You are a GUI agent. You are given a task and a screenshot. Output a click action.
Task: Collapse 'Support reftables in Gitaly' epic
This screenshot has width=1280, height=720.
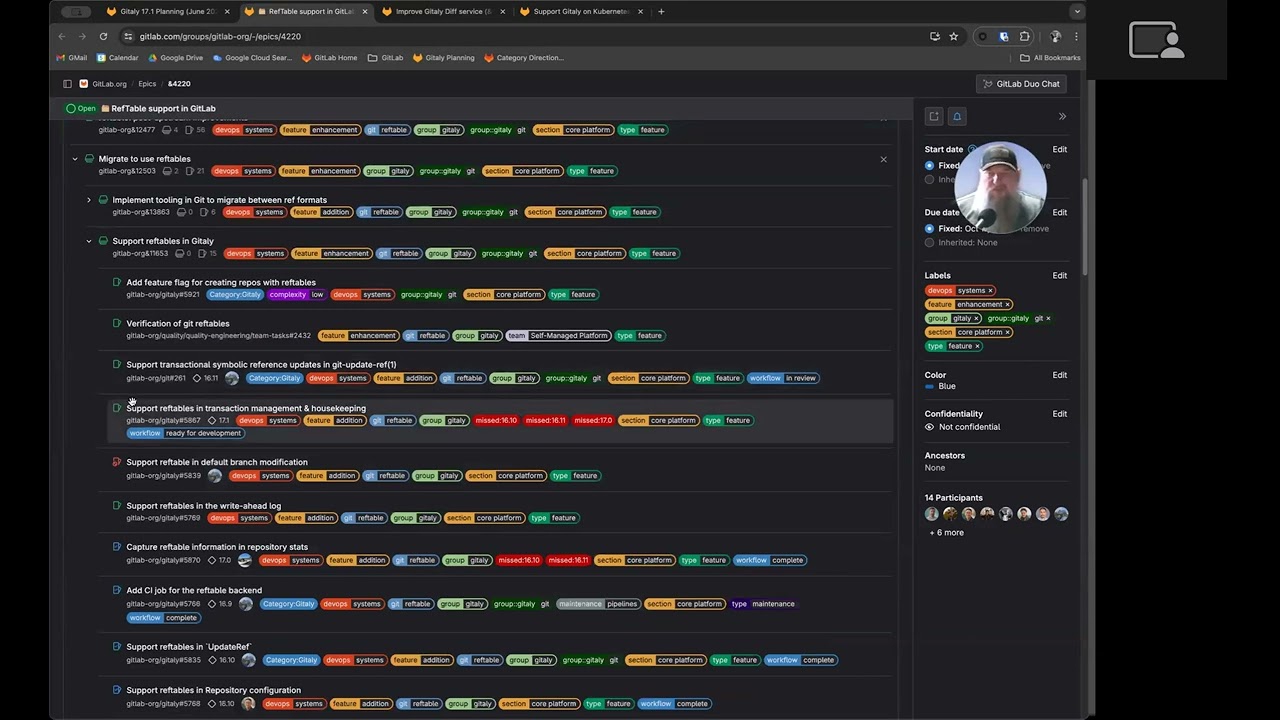(x=89, y=241)
